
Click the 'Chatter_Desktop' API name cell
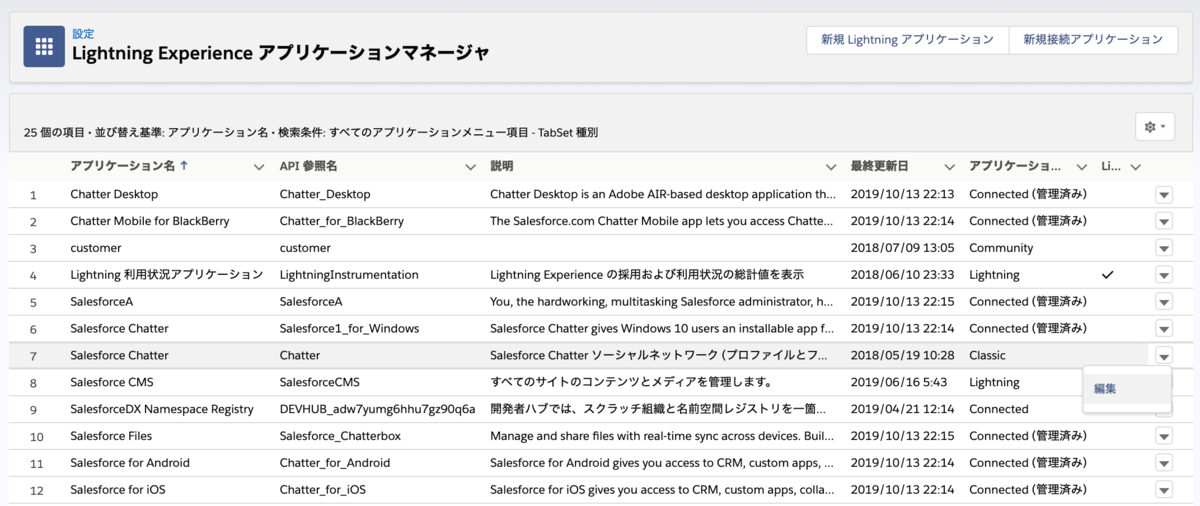[325, 194]
